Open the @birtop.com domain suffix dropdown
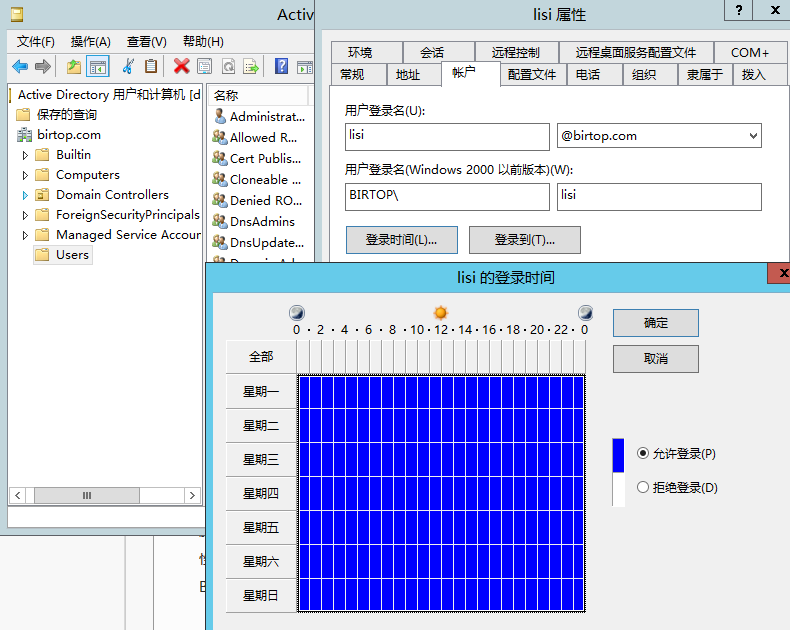 (x=753, y=136)
